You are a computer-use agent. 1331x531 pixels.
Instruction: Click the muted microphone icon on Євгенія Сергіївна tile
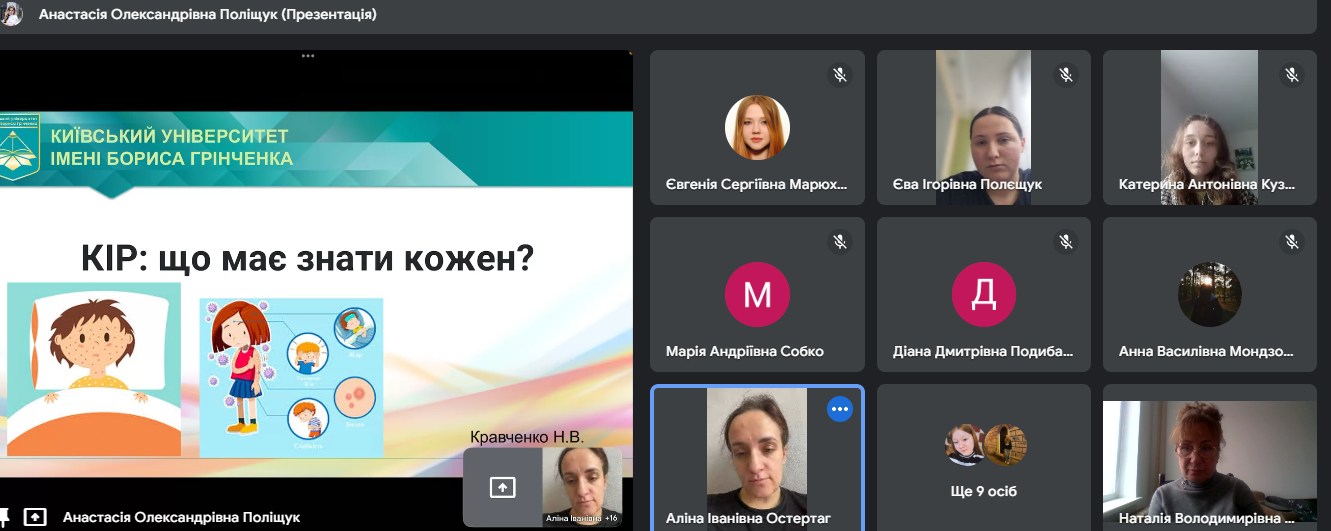(839, 75)
